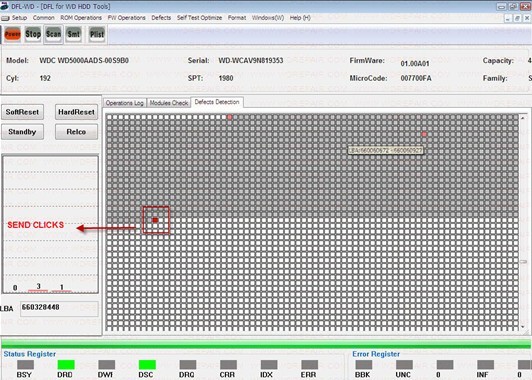Viewport: 532px width, 380px height.
Task: Click the bright red defect block in the map
Action: tap(155, 220)
